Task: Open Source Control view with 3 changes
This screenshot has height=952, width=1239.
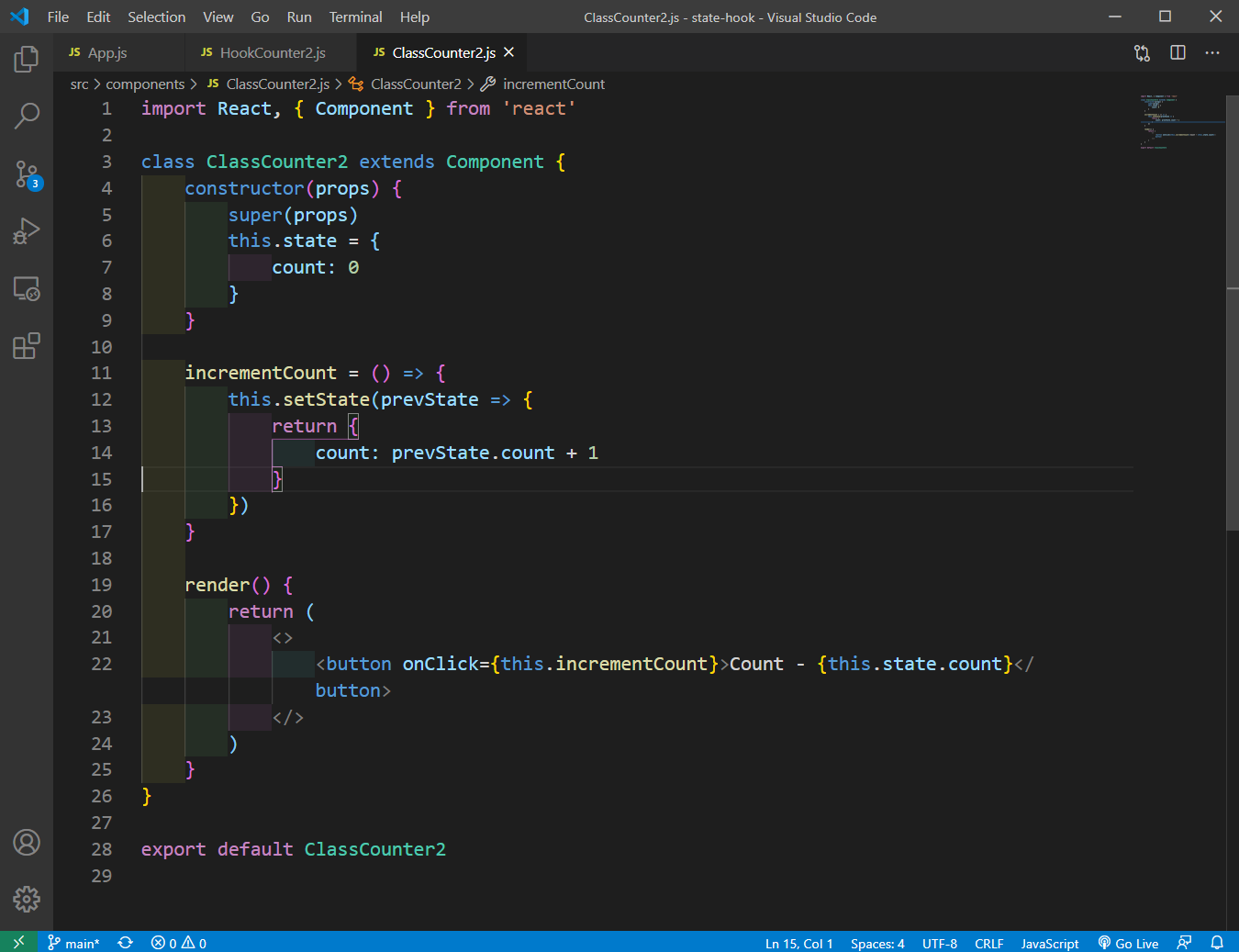Action: pyautogui.click(x=27, y=174)
